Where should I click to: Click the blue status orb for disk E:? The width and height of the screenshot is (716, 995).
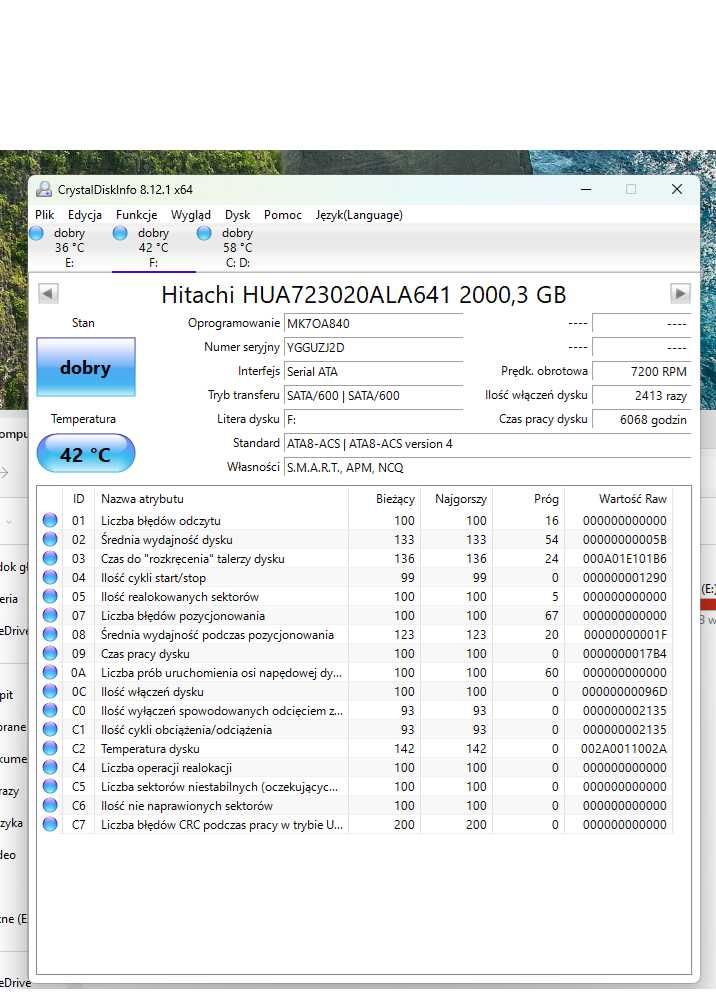[37, 233]
